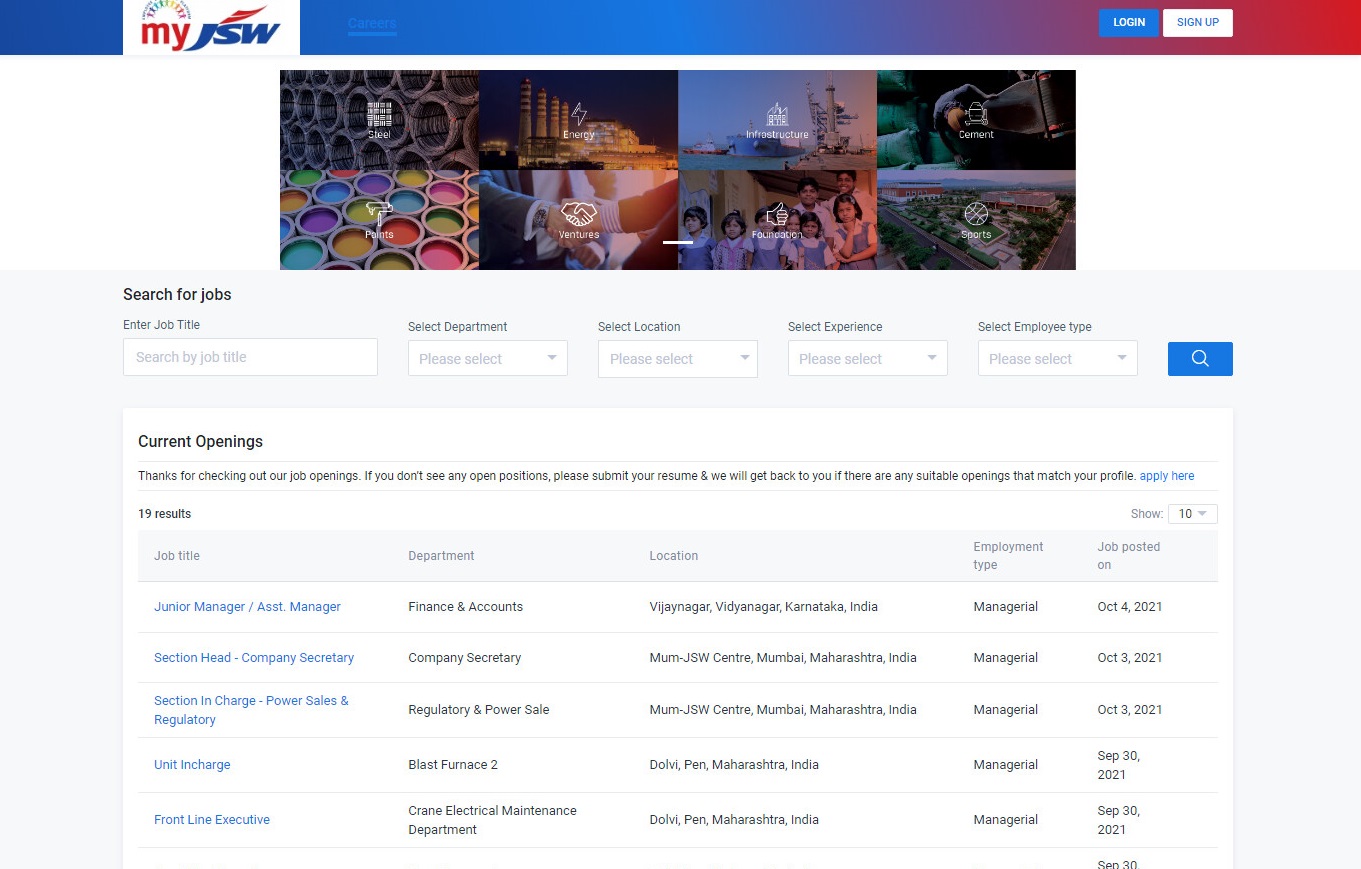Click the Cement mixer icon
The image size is (1361, 869).
point(976,113)
